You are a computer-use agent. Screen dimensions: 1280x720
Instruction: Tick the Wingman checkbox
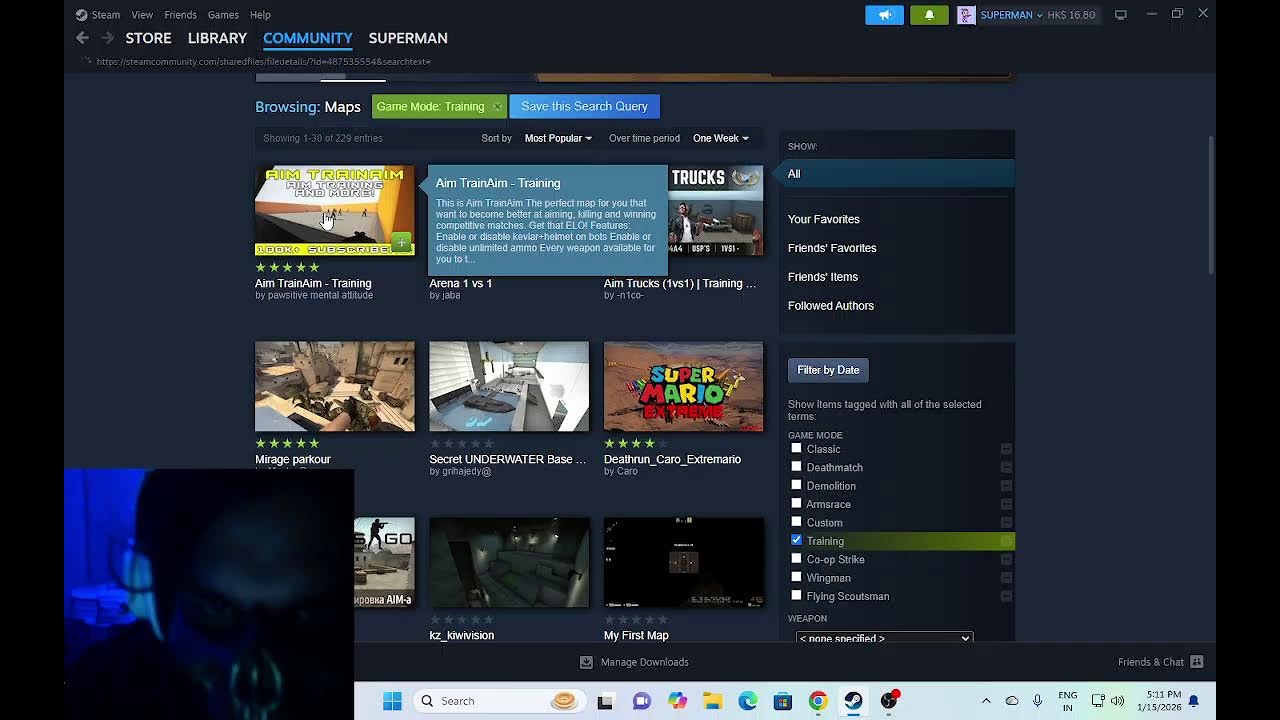[x=796, y=577]
